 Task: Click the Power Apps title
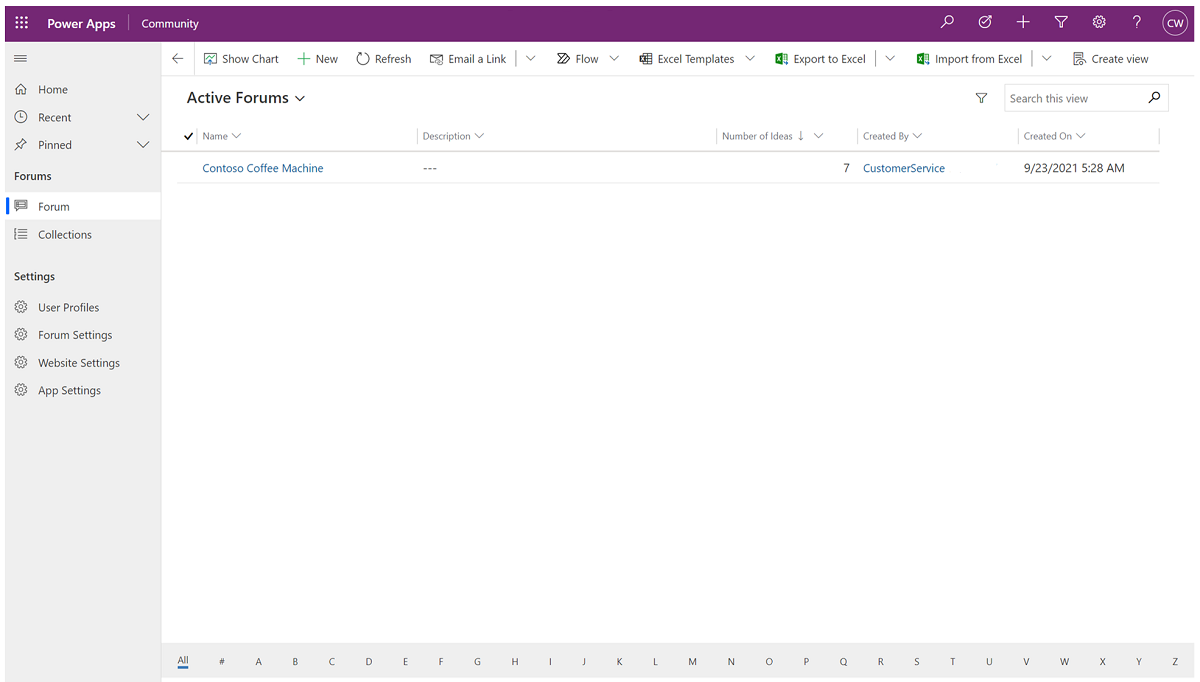tap(81, 23)
